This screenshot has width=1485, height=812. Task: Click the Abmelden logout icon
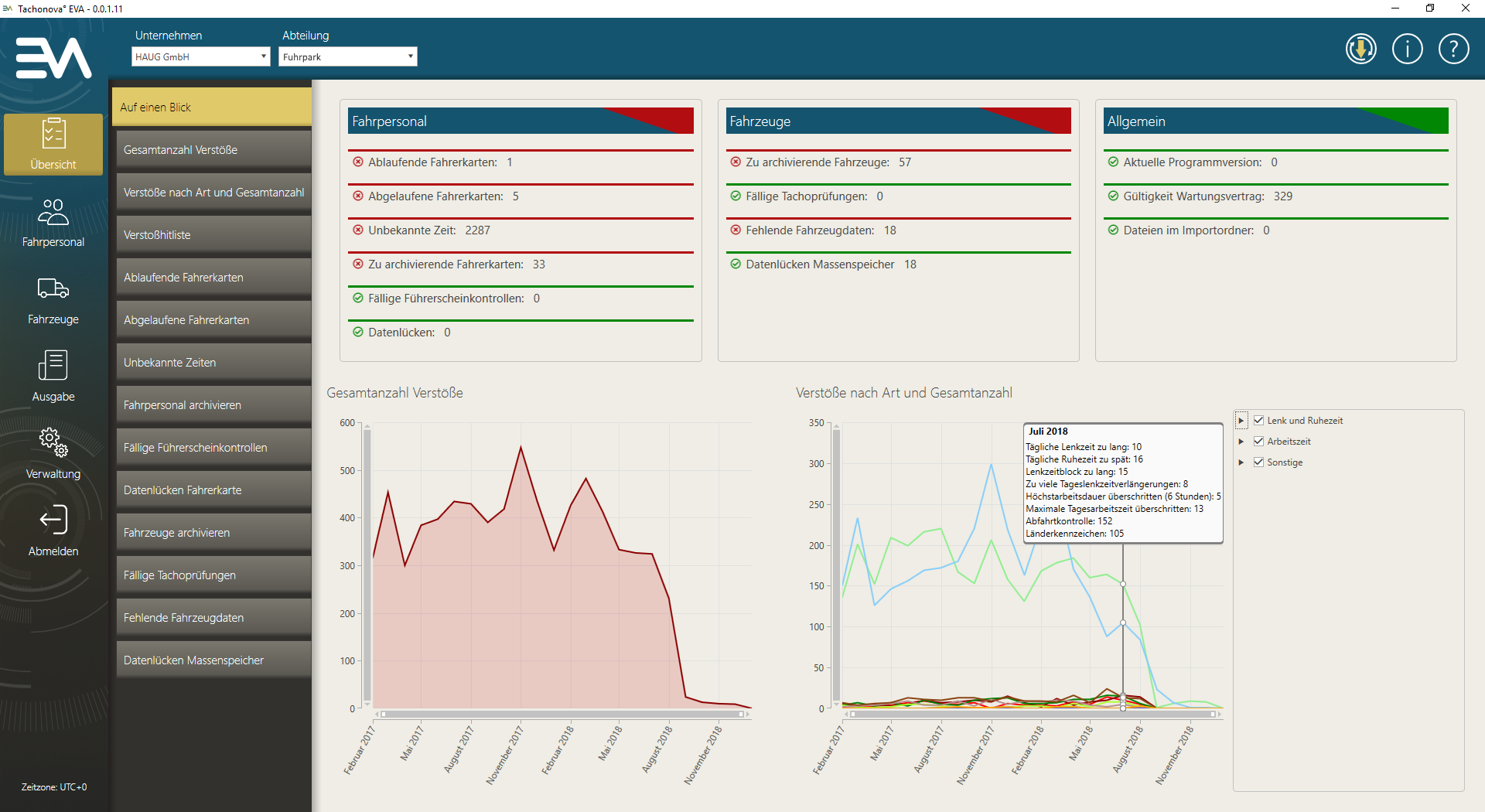click(53, 520)
